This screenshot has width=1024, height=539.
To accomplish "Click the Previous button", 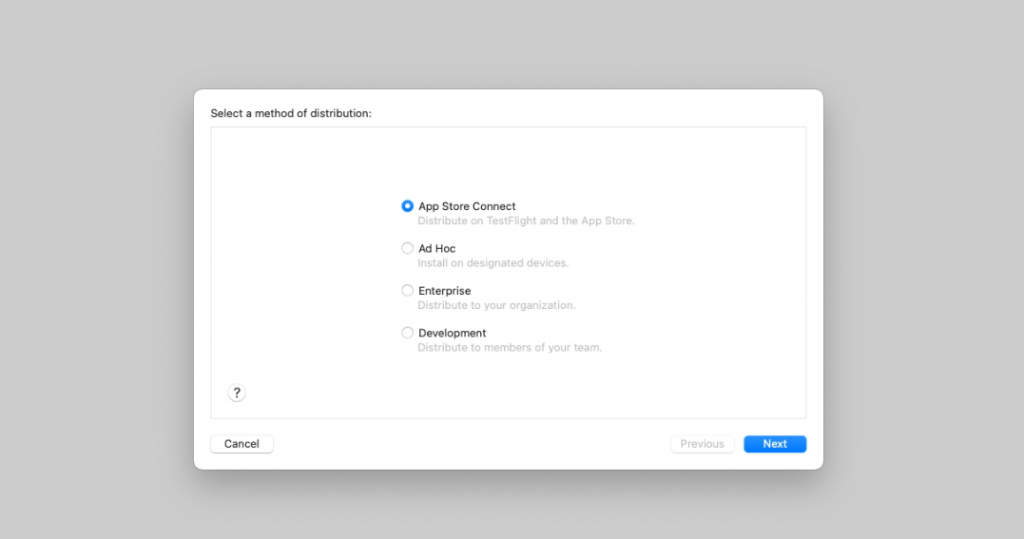I will tap(702, 444).
